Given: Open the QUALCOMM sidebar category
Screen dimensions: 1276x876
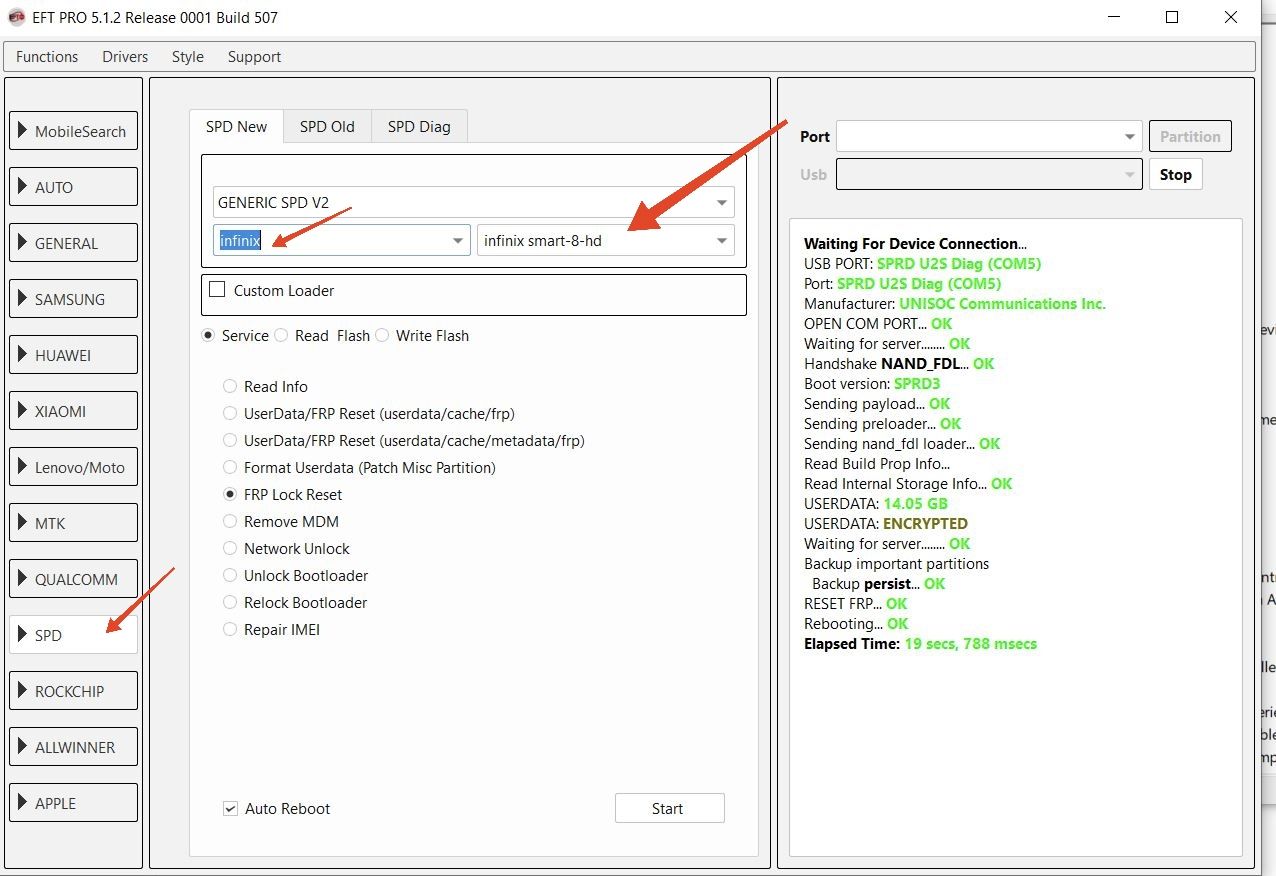Looking at the screenshot, I should [73, 579].
